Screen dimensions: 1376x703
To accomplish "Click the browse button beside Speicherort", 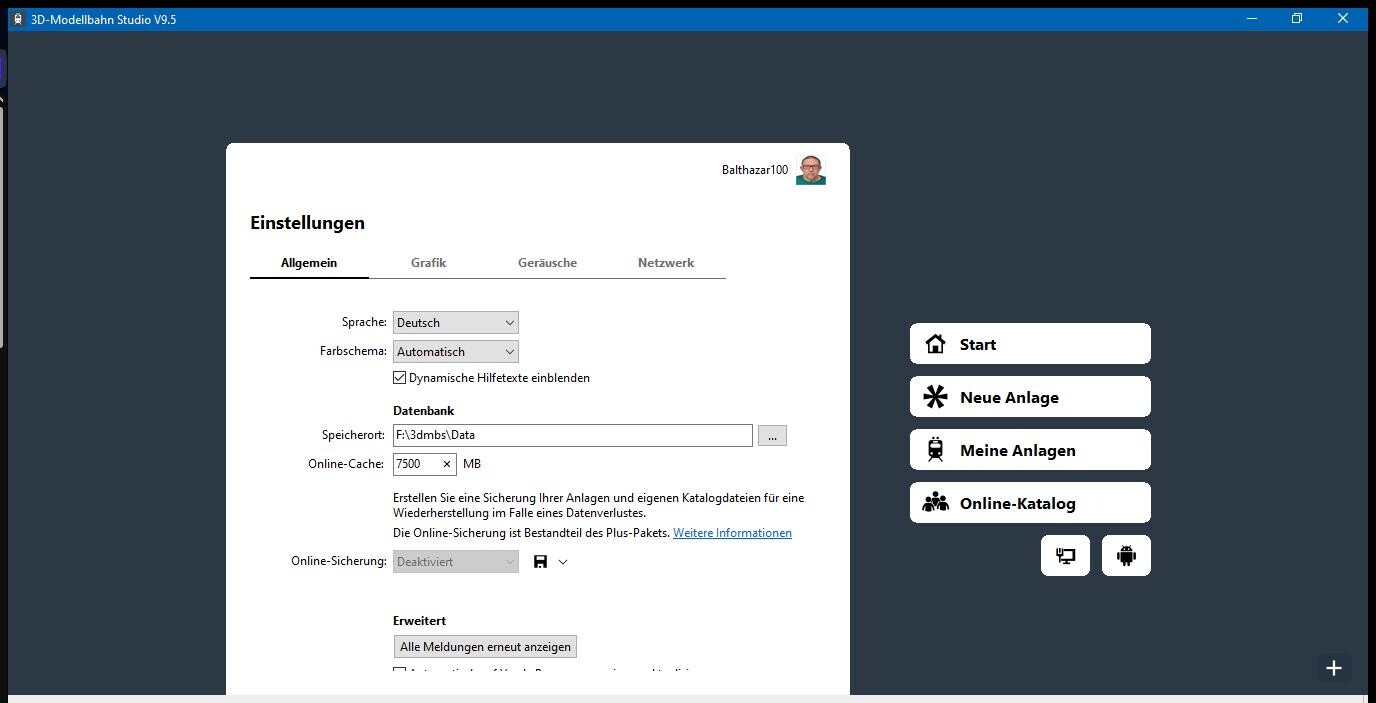I will 772,436.
